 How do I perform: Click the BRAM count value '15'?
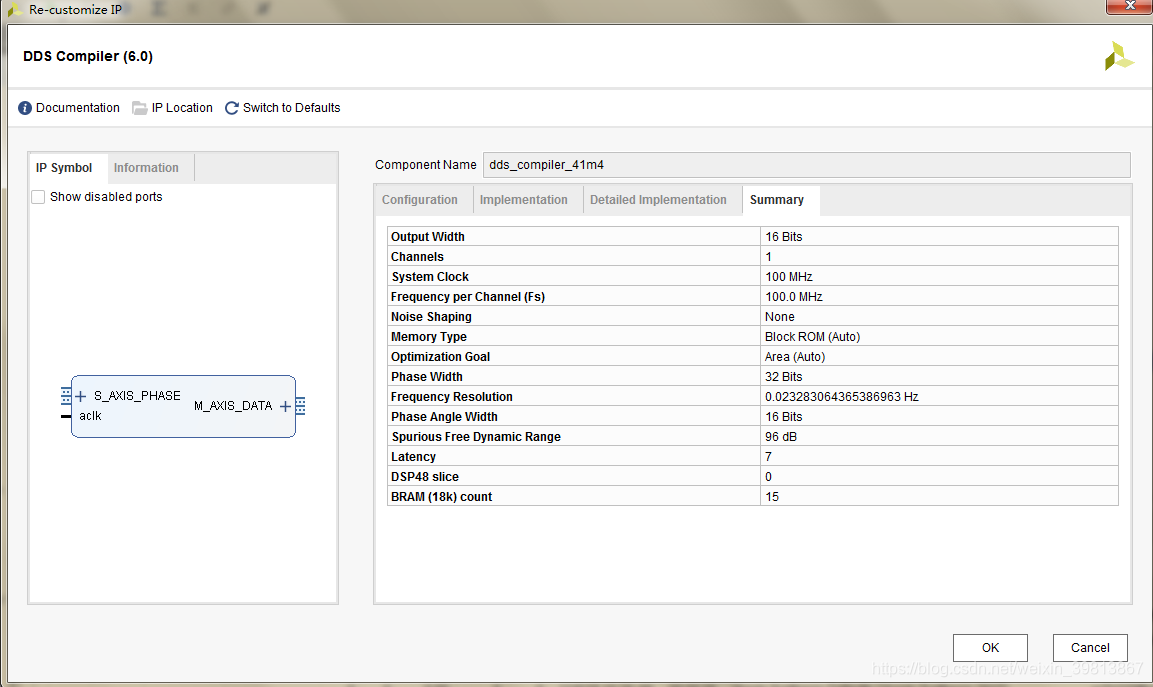tap(772, 496)
